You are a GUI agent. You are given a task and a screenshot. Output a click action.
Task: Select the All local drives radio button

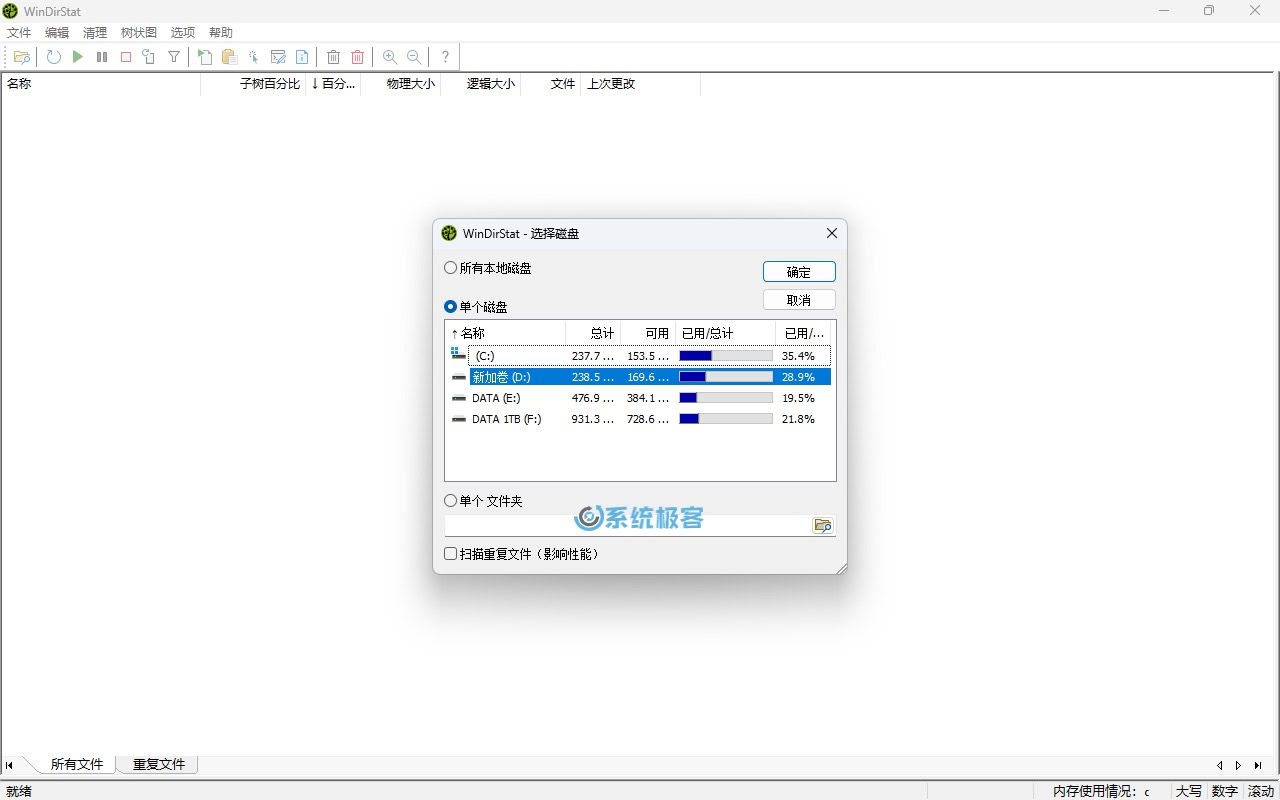(450, 268)
